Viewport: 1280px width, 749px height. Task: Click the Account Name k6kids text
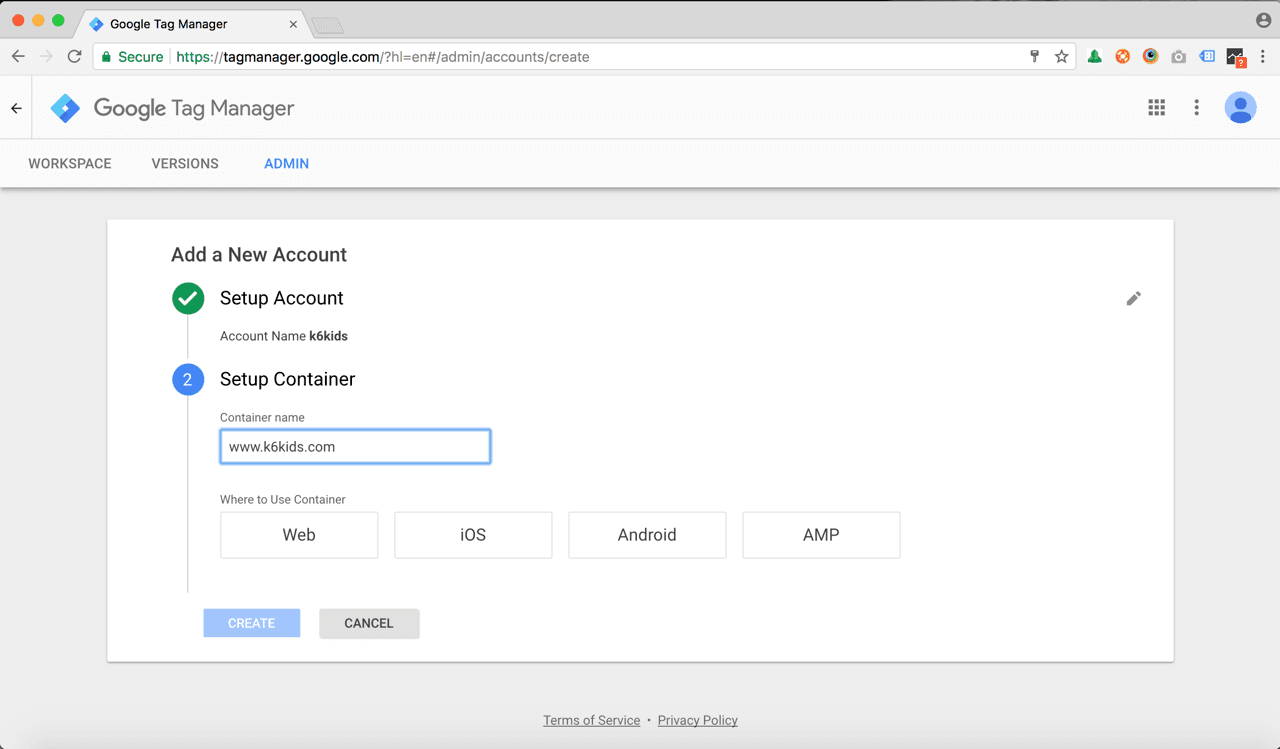coord(284,336)
